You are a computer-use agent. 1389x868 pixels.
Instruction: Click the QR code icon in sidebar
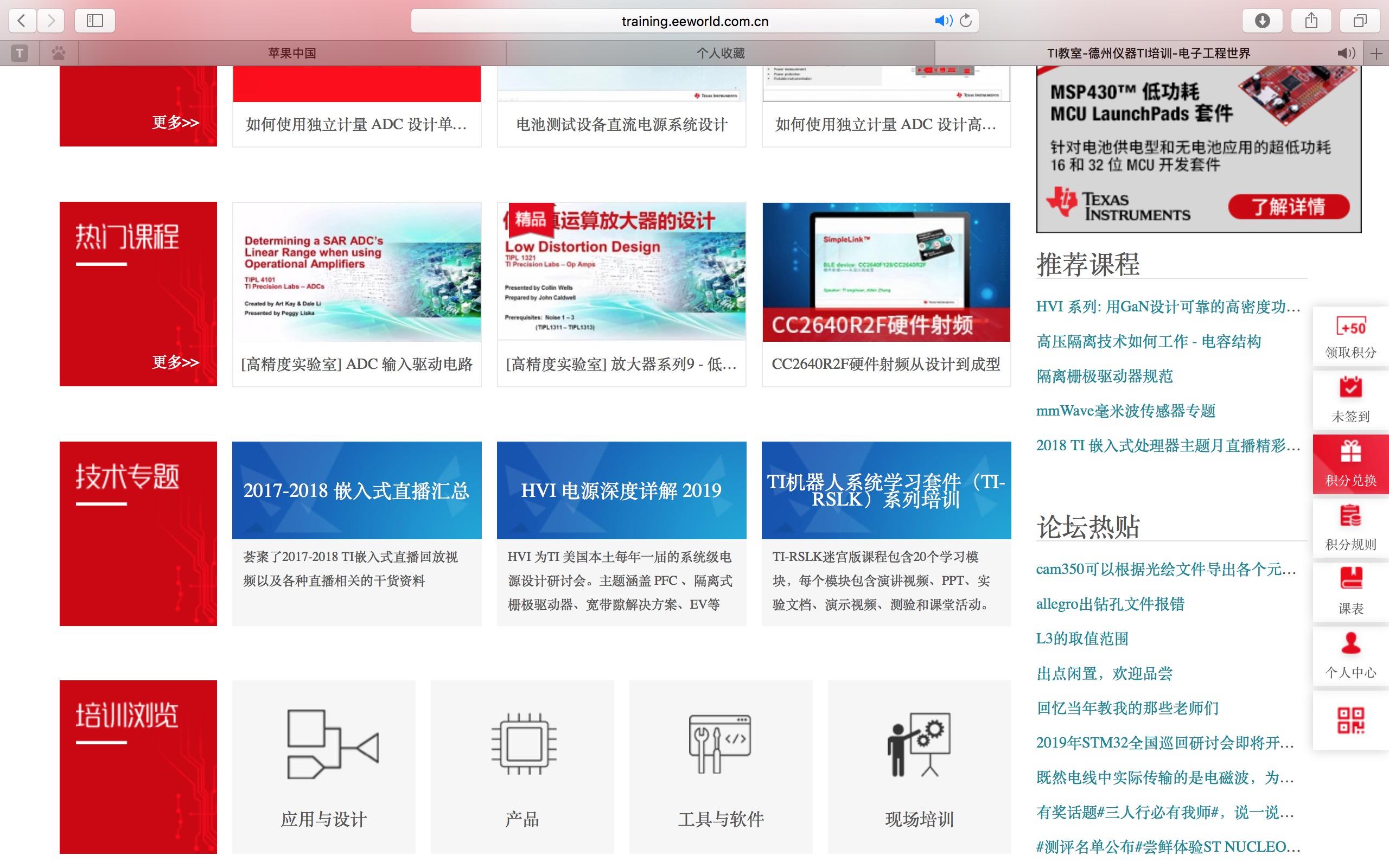pyautogui.click(x=1350, y=720)
